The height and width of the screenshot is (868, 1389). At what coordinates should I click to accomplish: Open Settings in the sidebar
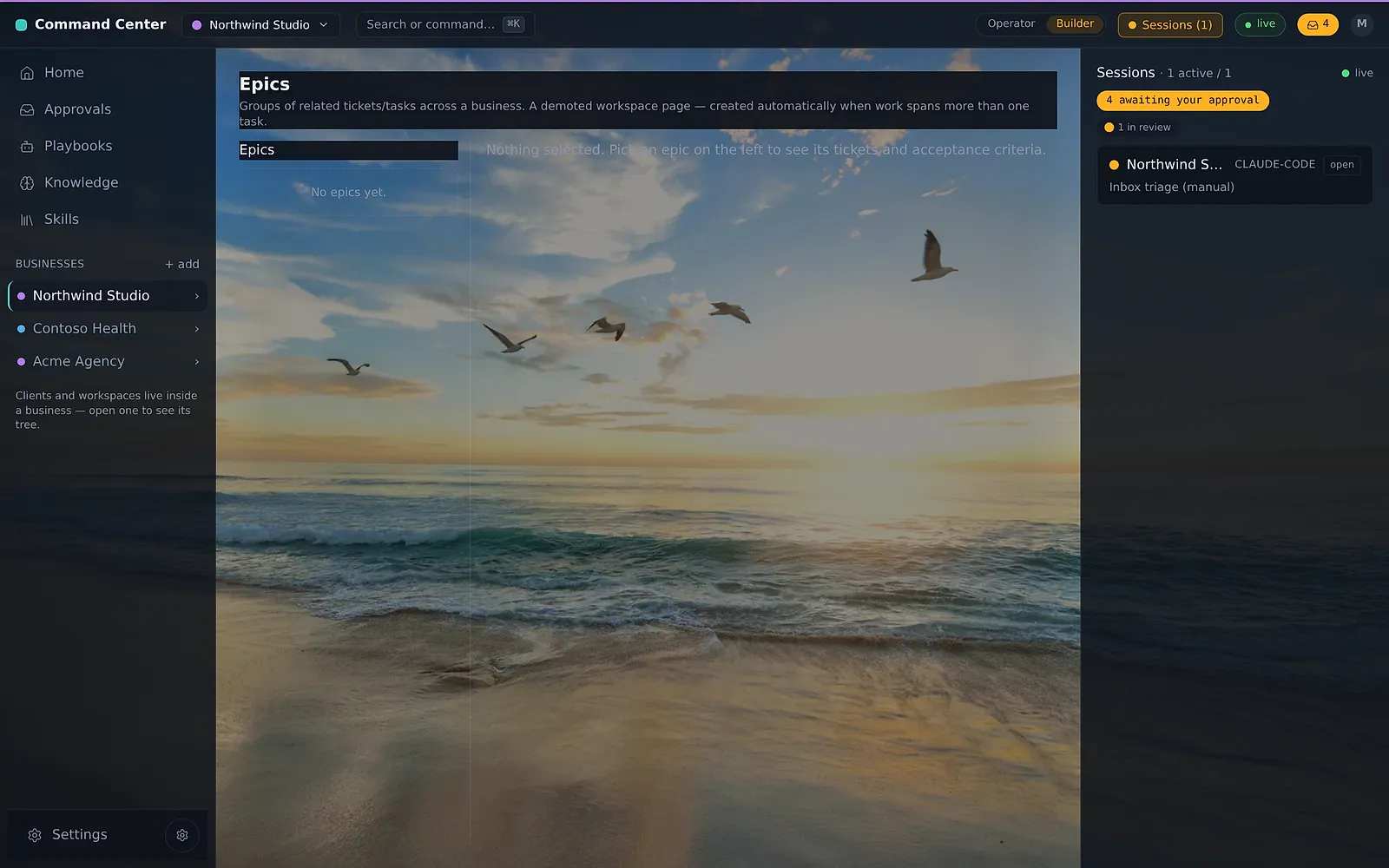click(79, 835)
